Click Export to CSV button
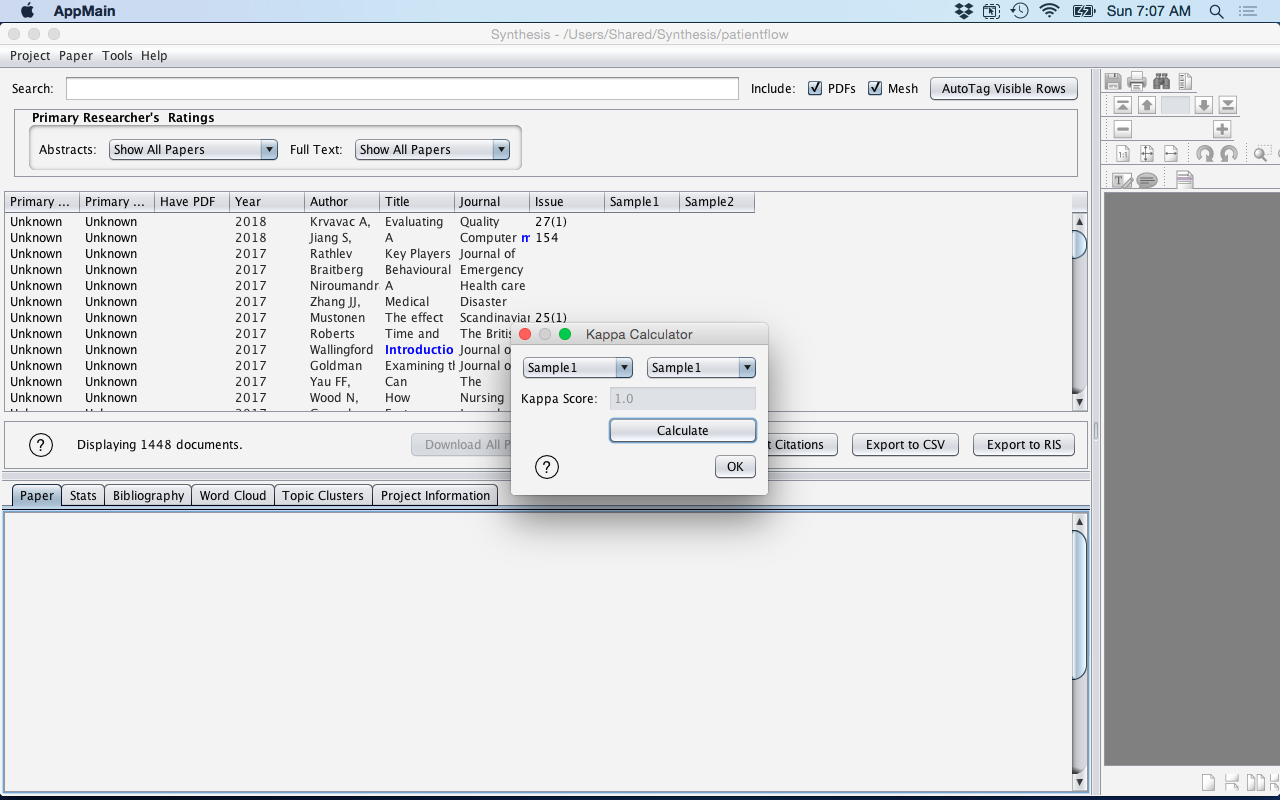The image size is (1280, 800). 905,444
